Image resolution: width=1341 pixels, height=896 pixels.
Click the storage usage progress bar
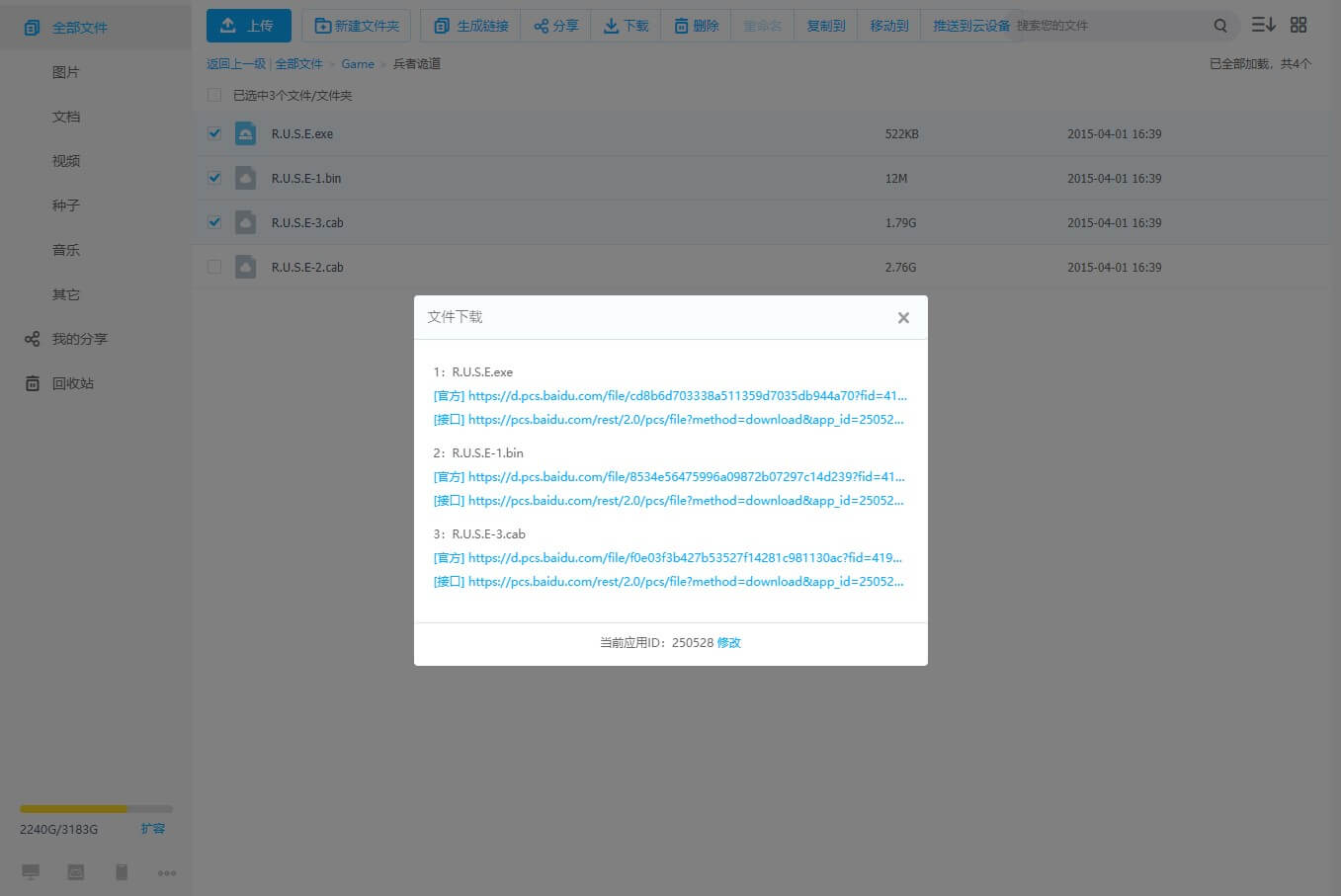pos(96,809)
